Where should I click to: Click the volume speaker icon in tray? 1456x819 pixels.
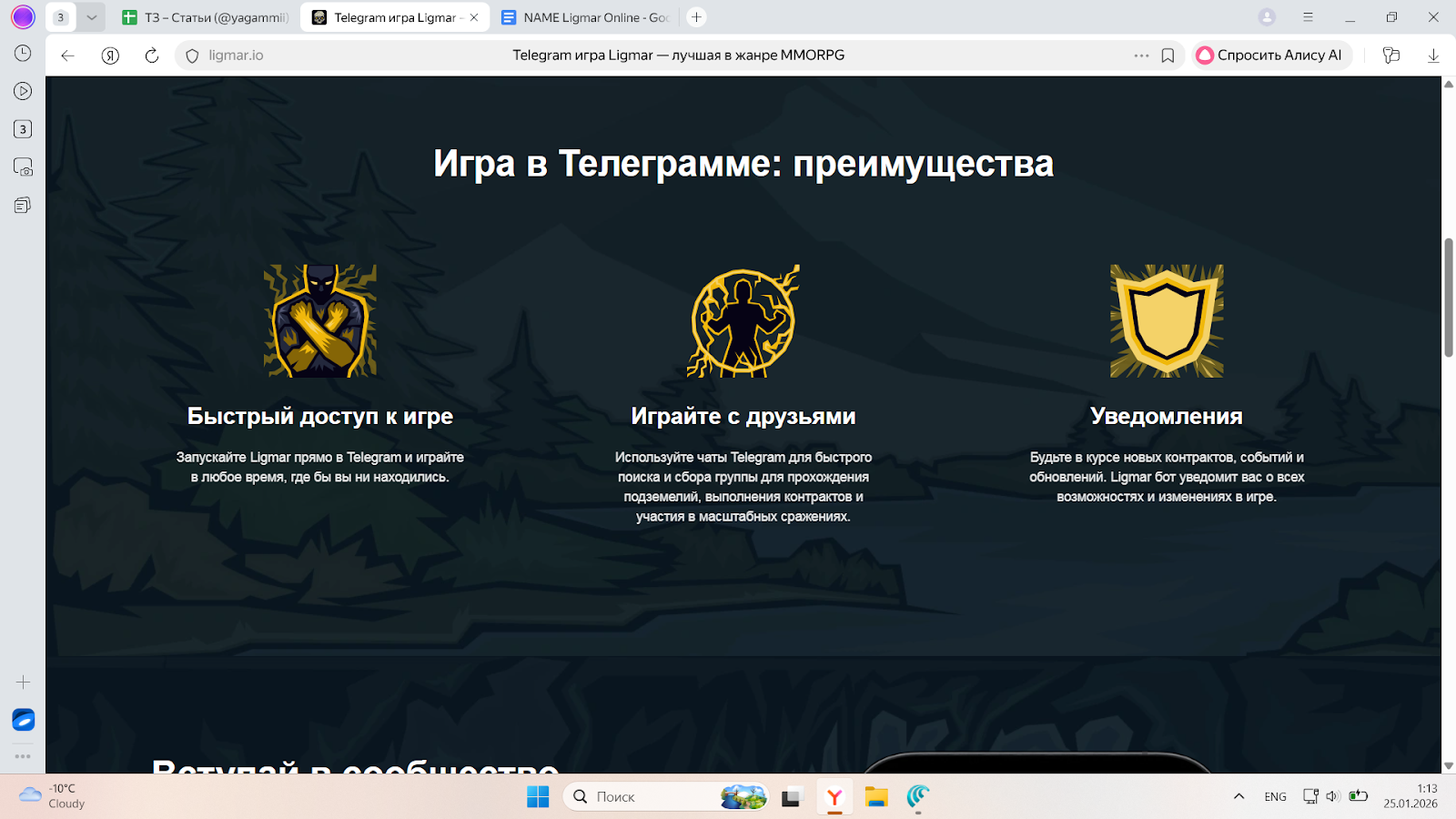pos(1332,796)
